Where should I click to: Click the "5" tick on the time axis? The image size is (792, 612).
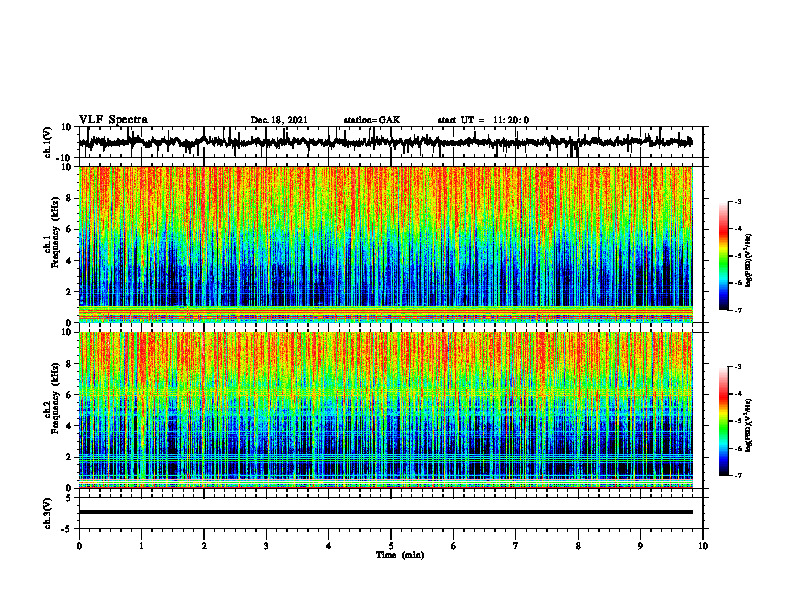(x=391, y=546)
